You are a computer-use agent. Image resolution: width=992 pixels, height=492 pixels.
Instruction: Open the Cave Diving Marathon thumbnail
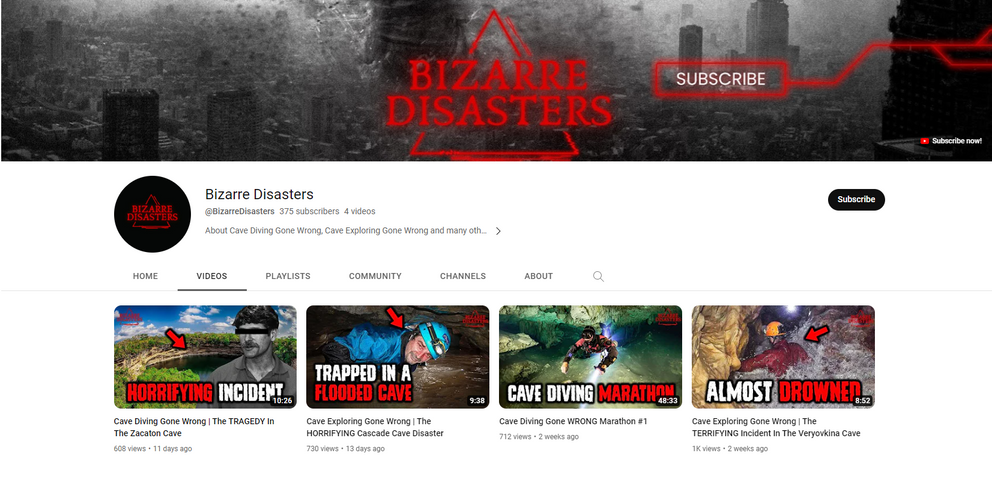590,357
